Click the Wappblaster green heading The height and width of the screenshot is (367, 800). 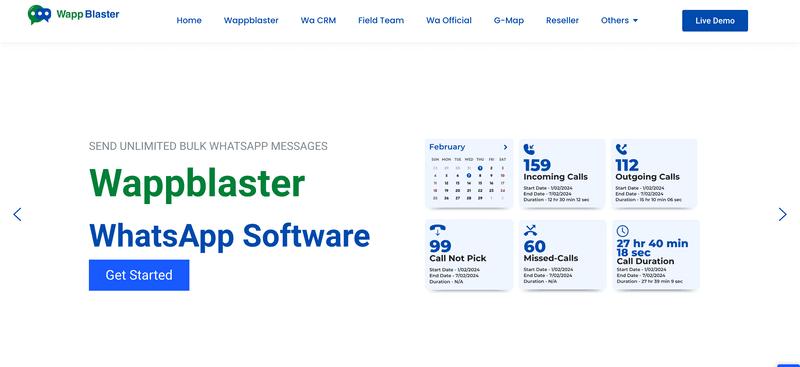tap(197, 184)
